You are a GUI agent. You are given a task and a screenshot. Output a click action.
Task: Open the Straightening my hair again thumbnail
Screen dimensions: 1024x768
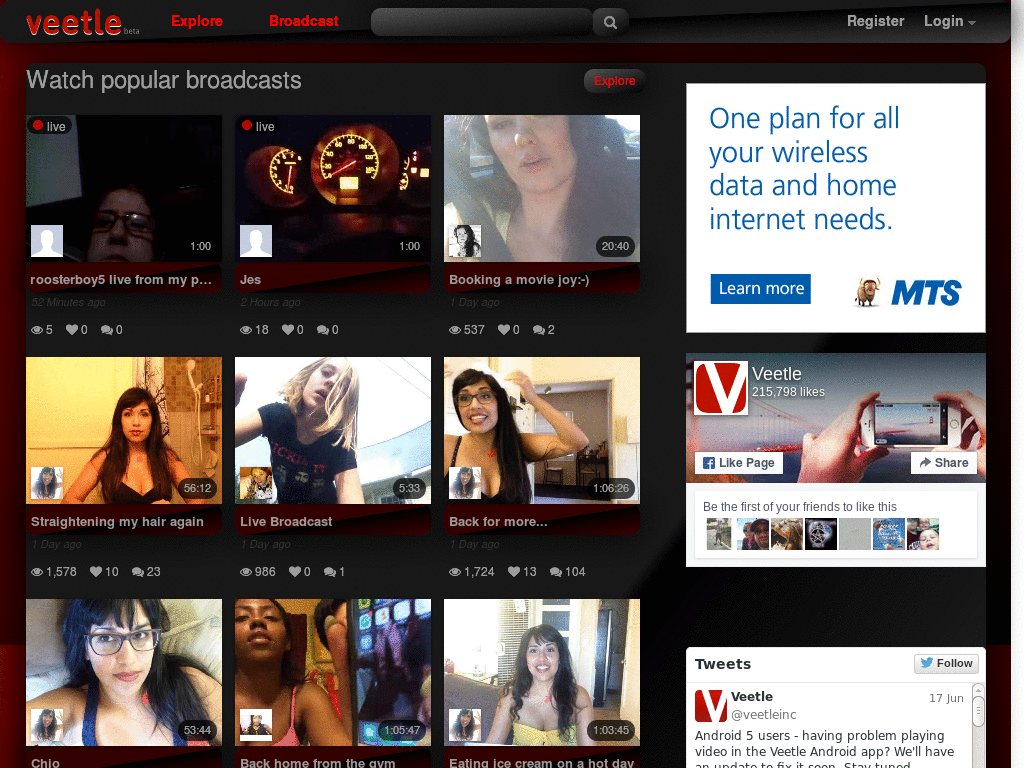coord(124,430)
